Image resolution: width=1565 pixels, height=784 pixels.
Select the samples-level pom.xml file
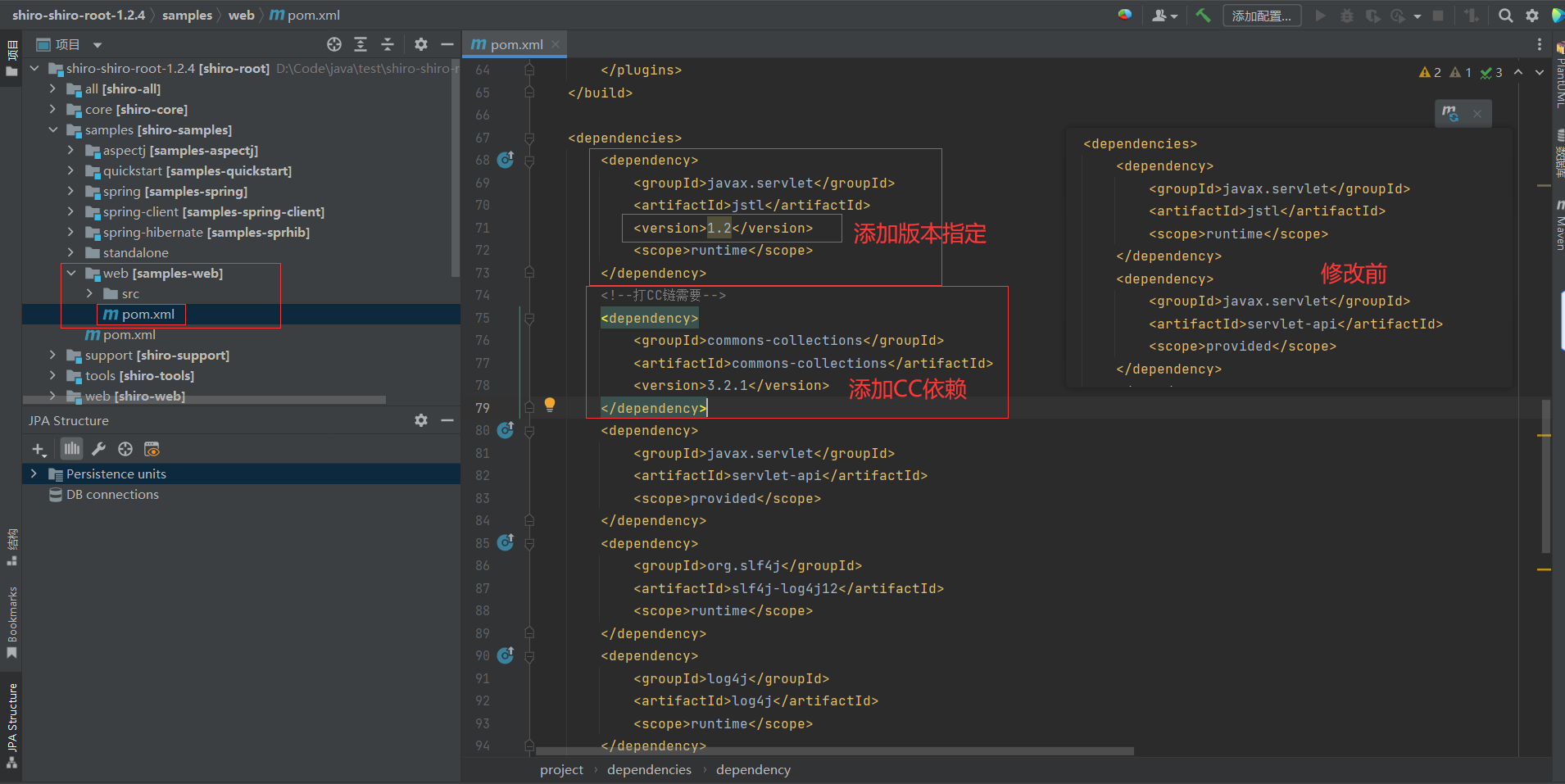(x=120, y=335)
